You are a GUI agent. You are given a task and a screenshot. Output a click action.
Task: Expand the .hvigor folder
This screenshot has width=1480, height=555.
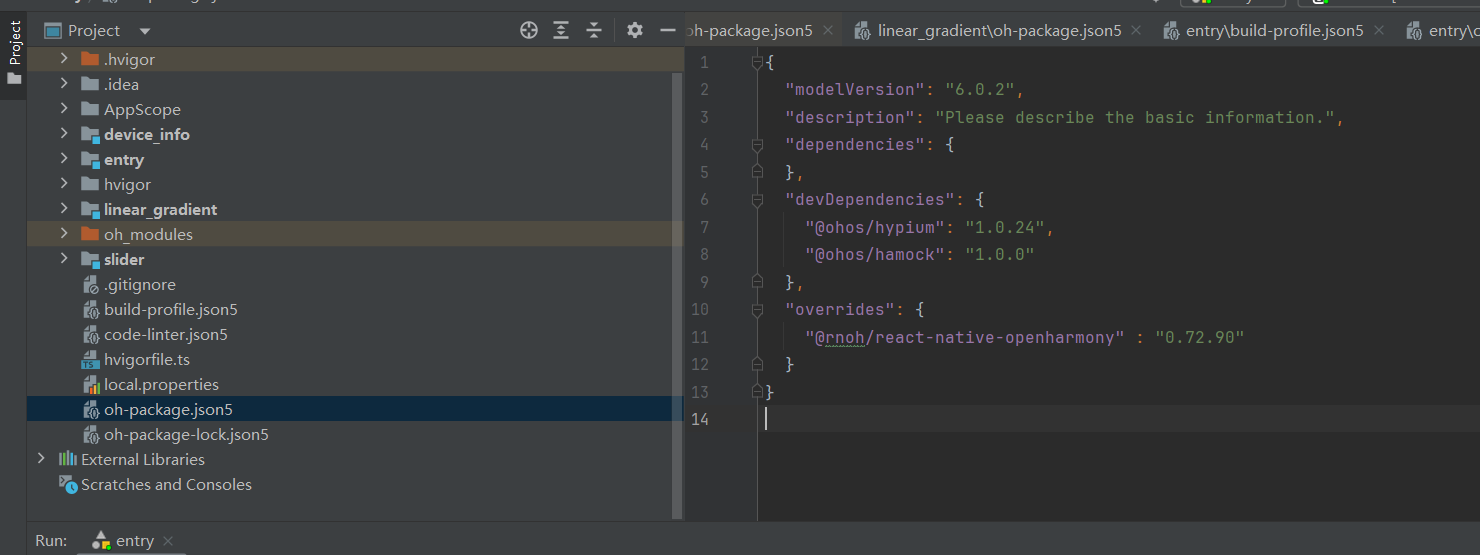coord(64,59)
